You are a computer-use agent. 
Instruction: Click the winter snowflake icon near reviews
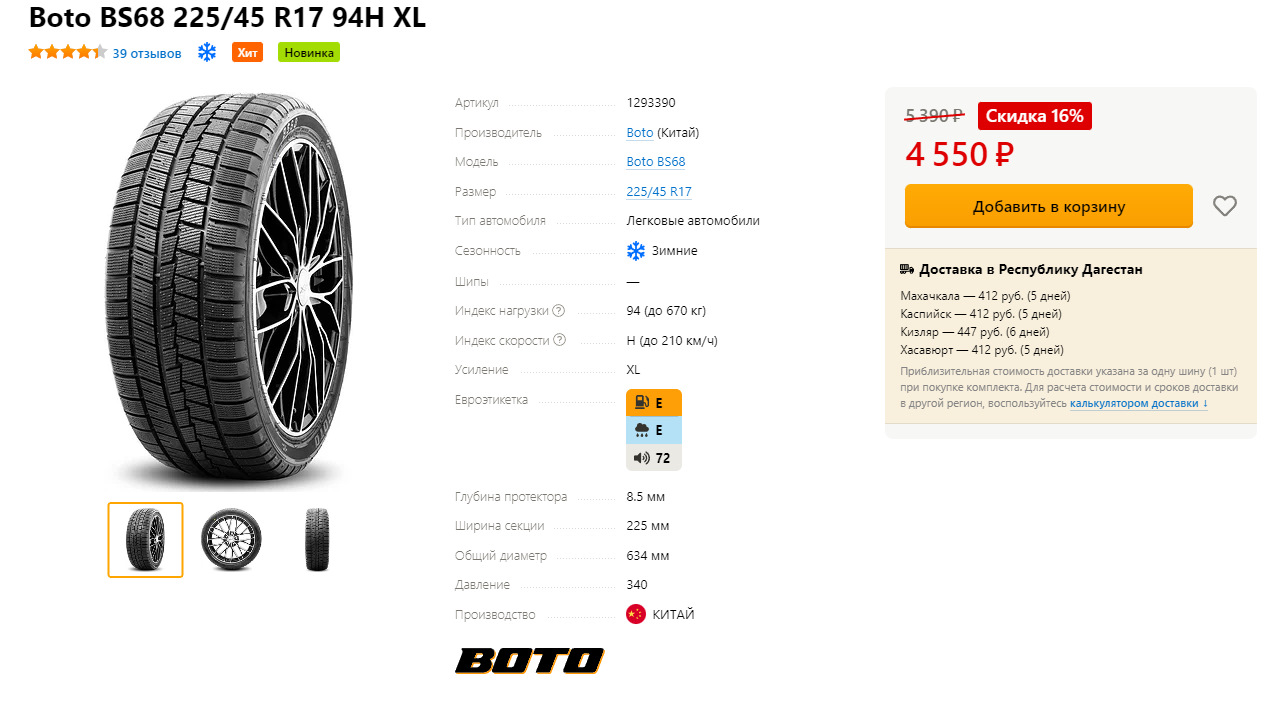click(x=207, y=52)
